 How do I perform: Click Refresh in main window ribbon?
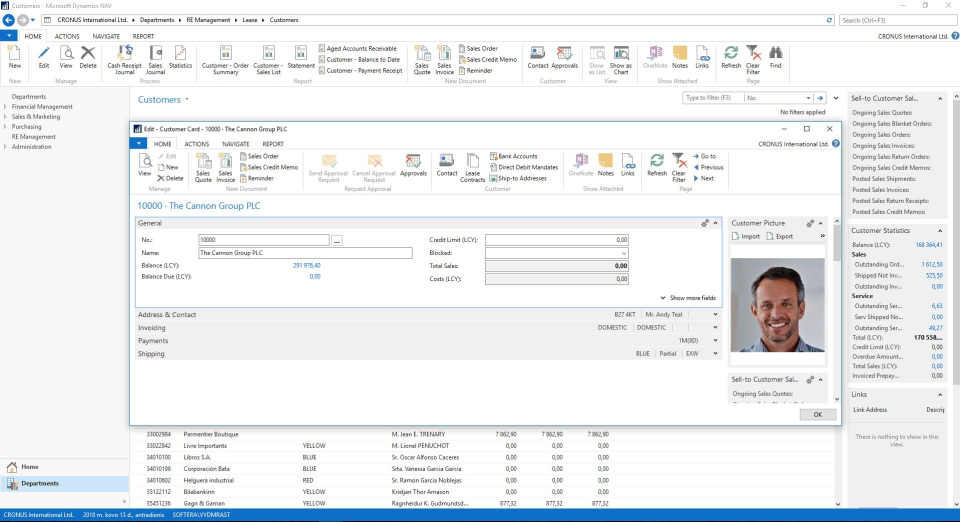pos(730,58)
